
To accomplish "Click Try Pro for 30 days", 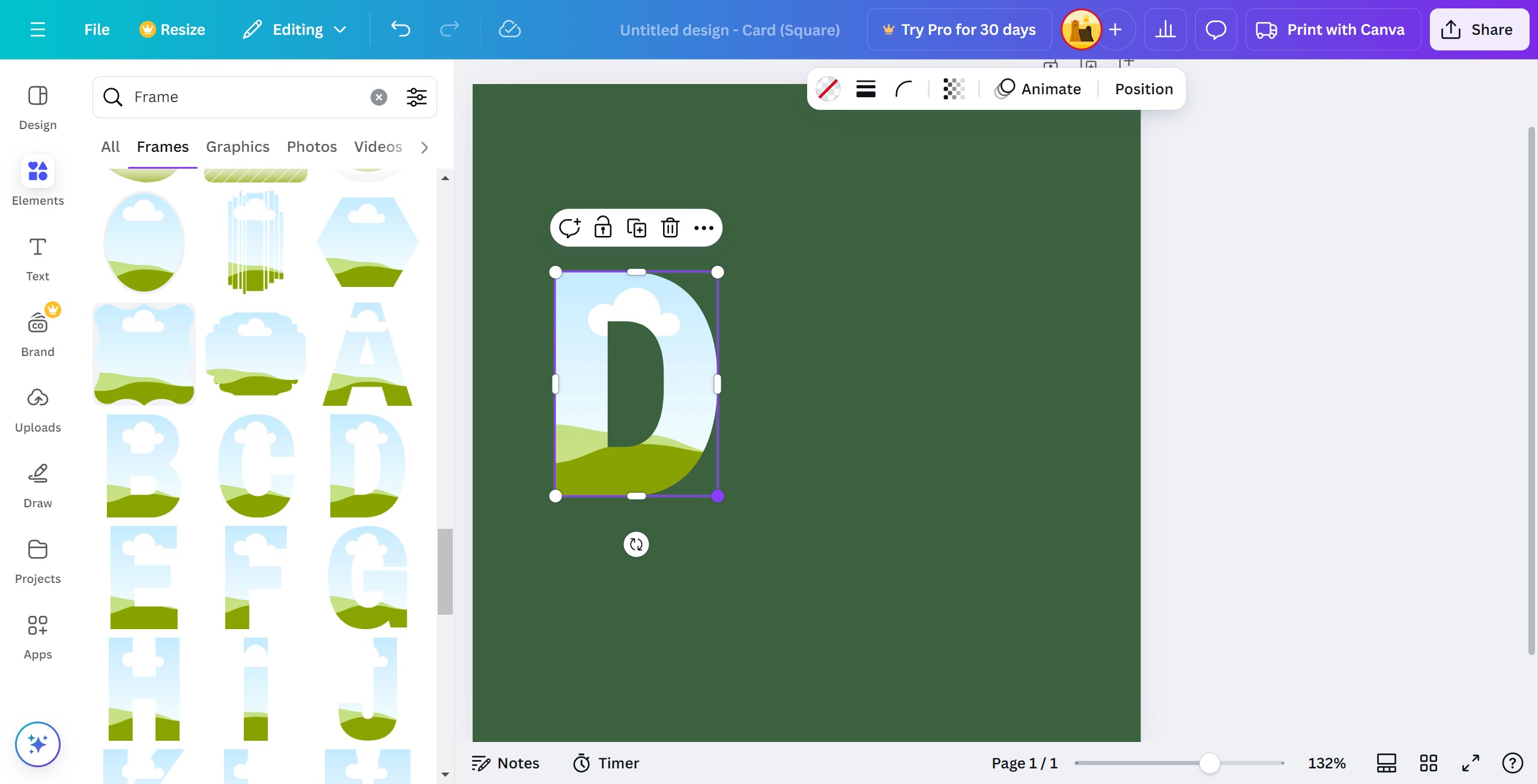I will point(959,29).
